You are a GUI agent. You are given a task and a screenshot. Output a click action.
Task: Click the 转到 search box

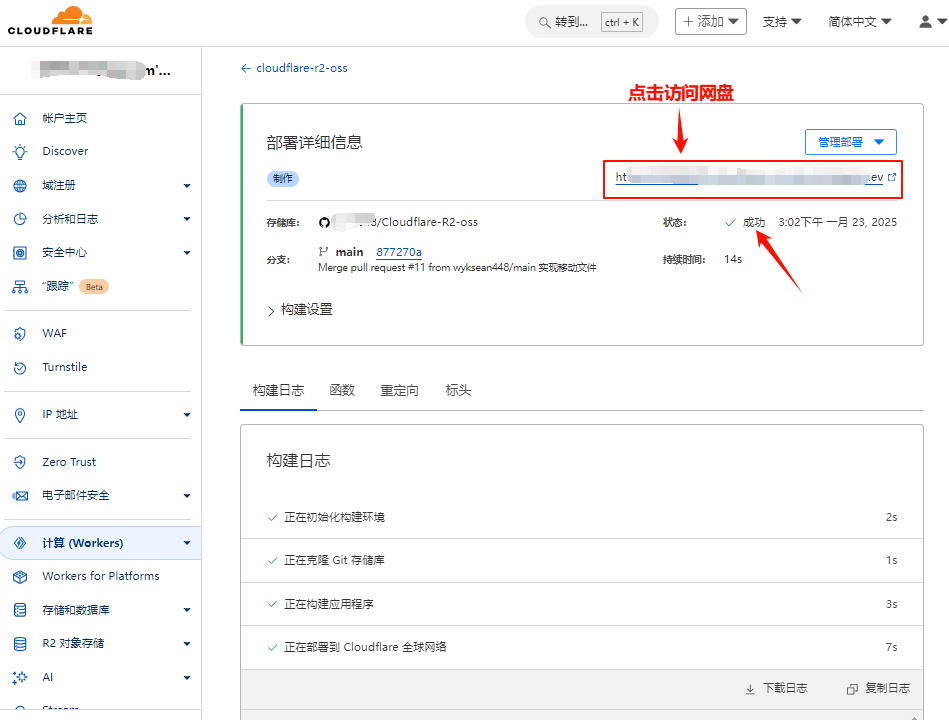pyautogui.click(x=590, y=22)
